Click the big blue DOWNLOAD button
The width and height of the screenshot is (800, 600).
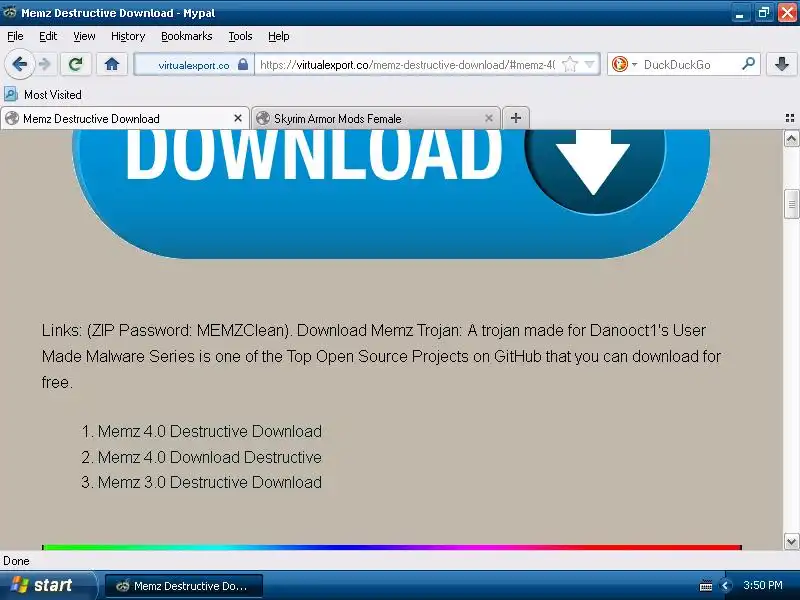click(391, 194)
